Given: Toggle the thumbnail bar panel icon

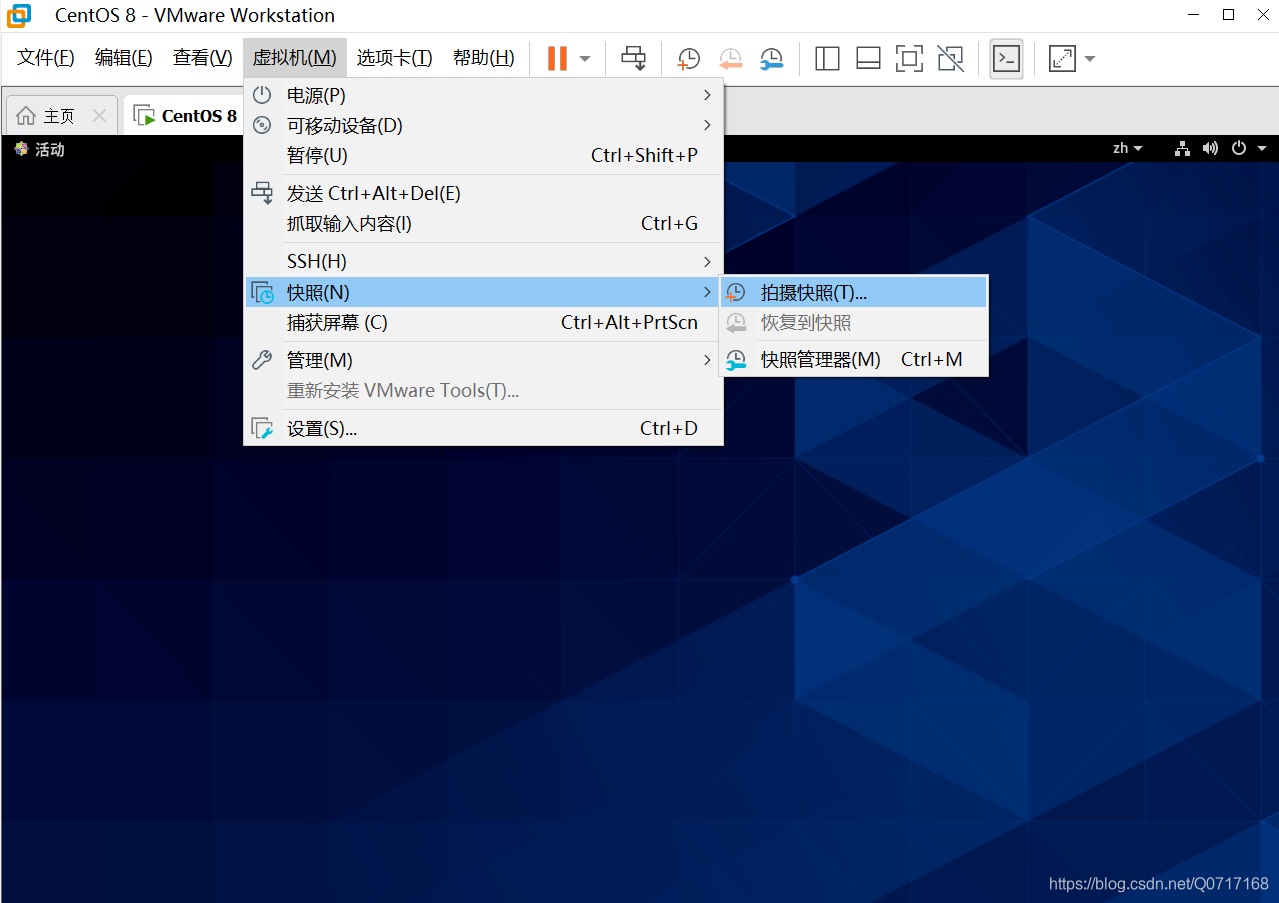Looking at the screenshot, I should pos(868,59).
